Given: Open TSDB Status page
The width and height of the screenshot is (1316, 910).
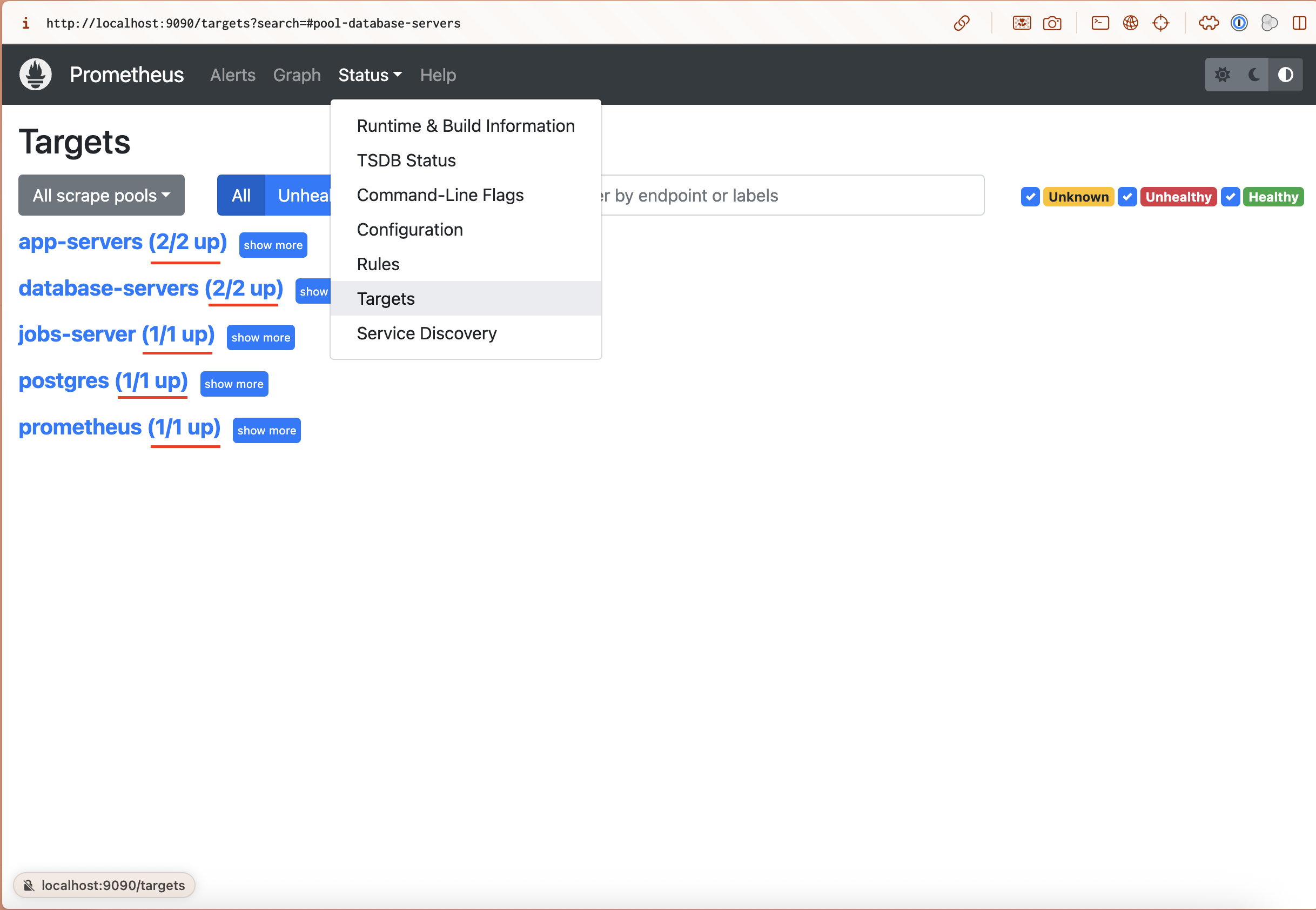Looking at the screenshot, I should pos(466,161).
